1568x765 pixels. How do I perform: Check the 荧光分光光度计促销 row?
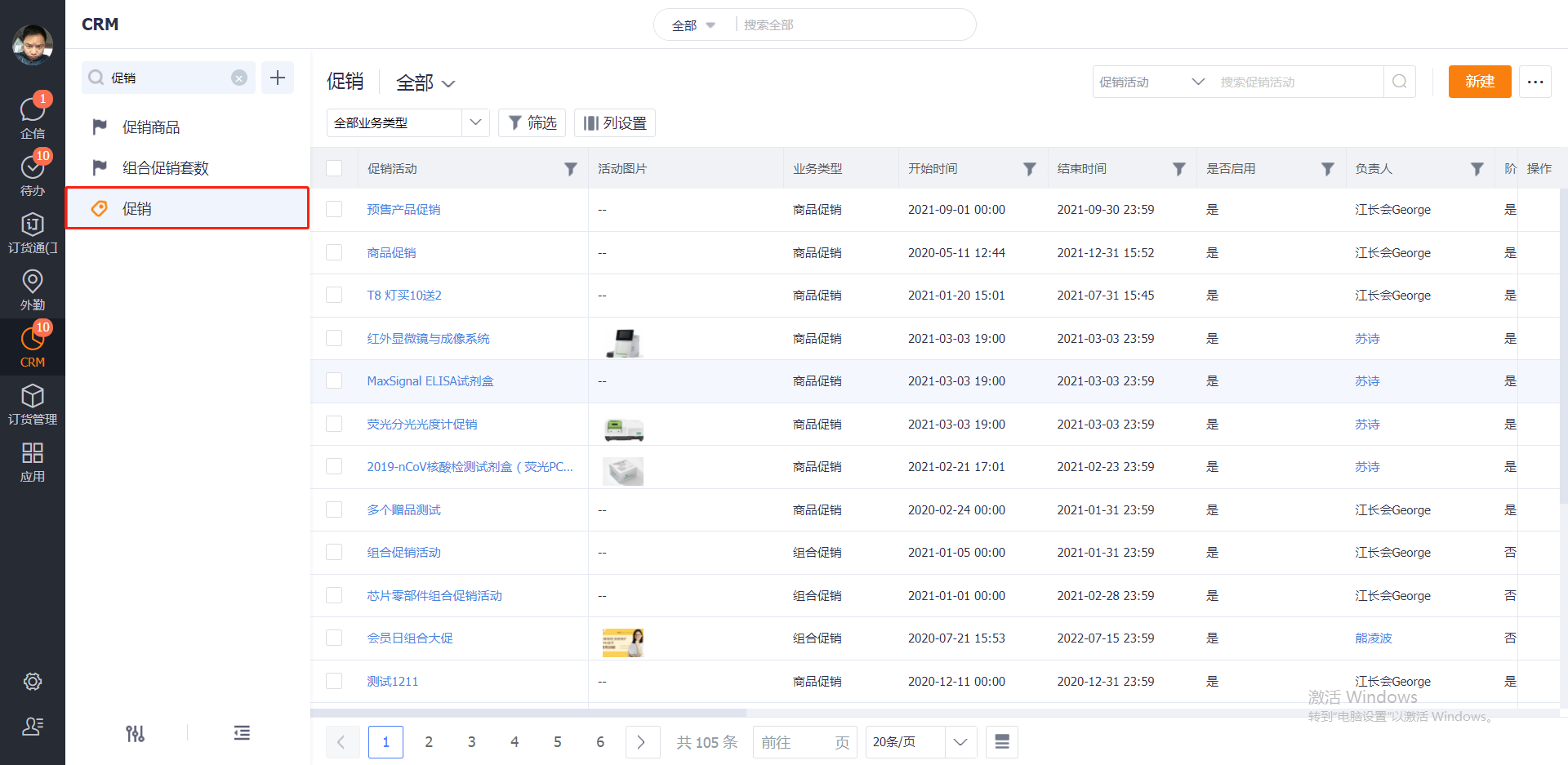(x=334, y=424)
